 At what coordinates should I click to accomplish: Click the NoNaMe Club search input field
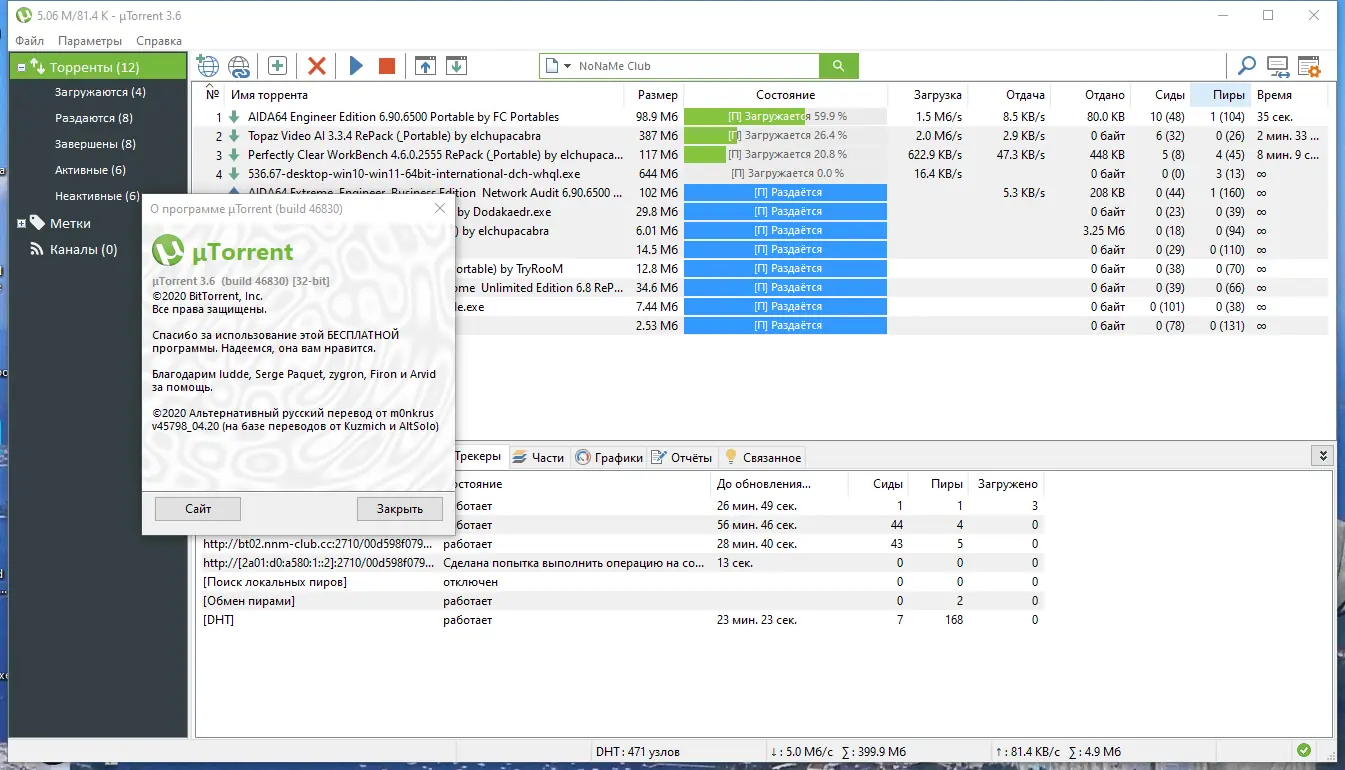(696, 66)
